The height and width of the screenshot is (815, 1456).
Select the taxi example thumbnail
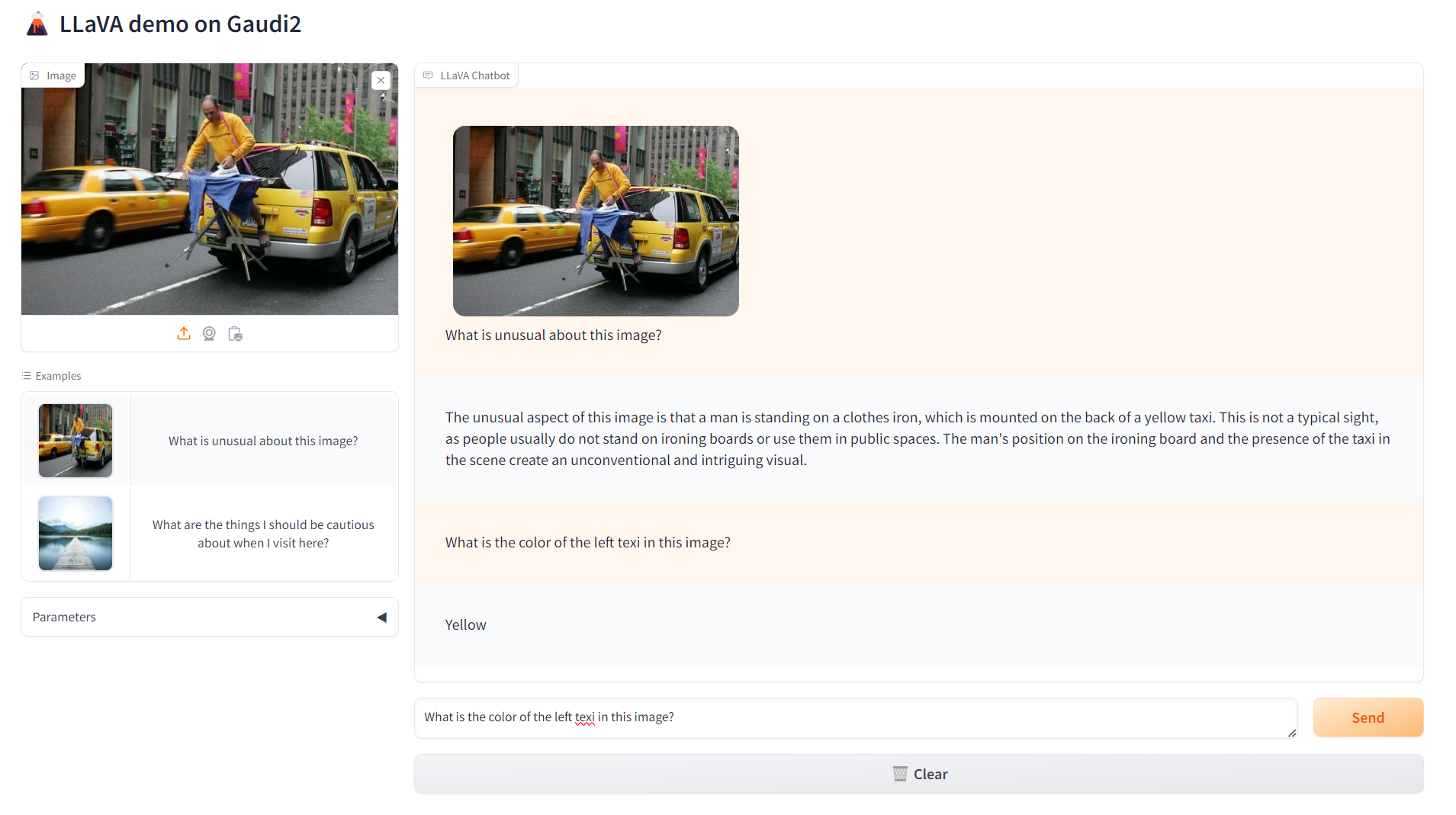tap(76, 441)
